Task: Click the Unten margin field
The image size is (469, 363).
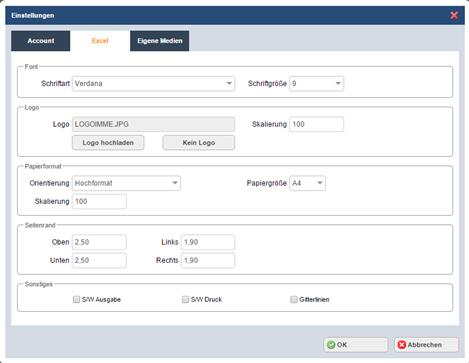Action: (99, 260)
